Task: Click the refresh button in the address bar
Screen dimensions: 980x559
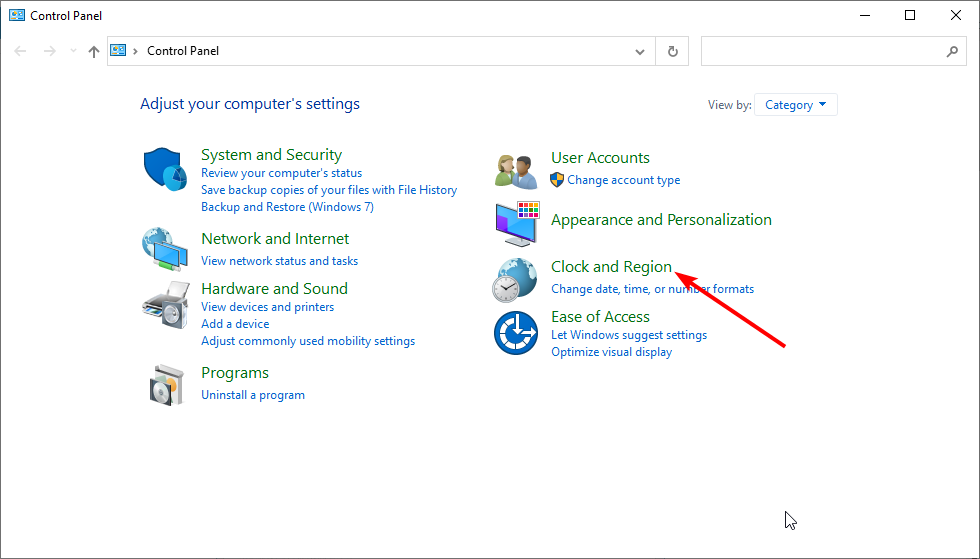Action: pyautogui.click(x=672, y=51)
